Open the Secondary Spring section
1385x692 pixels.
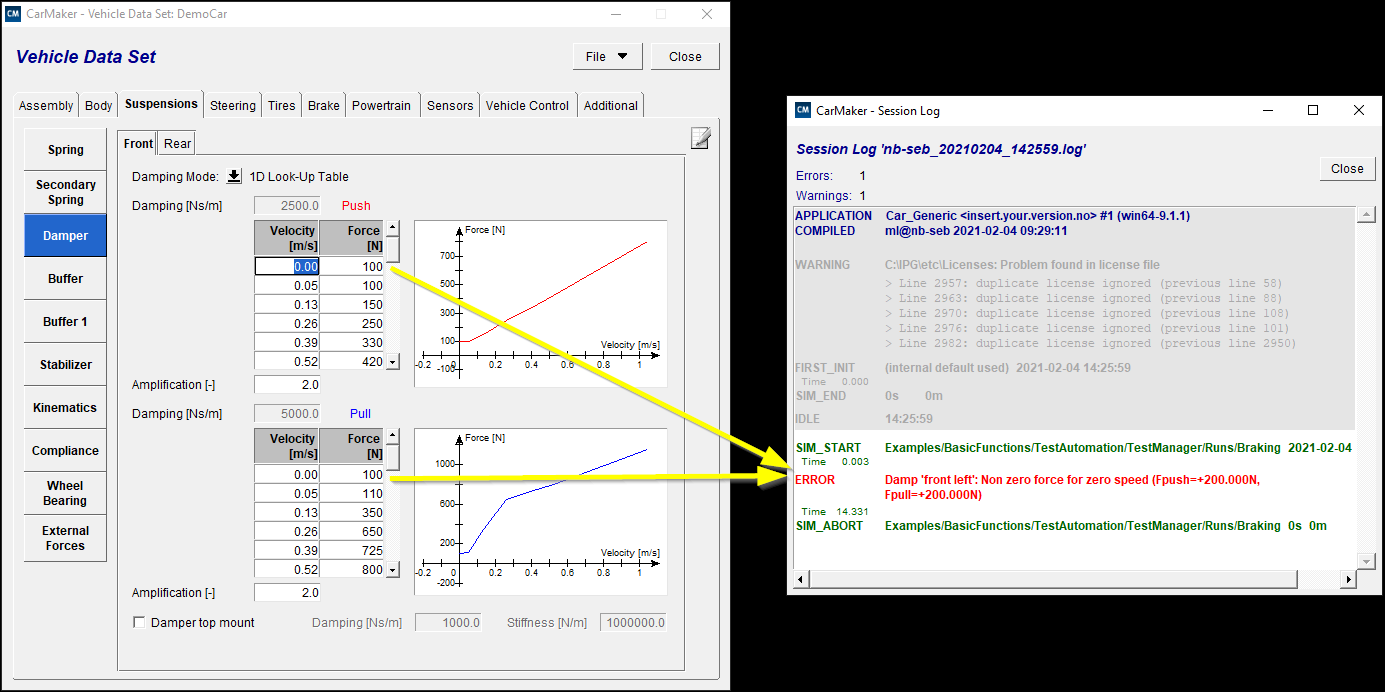65,192
